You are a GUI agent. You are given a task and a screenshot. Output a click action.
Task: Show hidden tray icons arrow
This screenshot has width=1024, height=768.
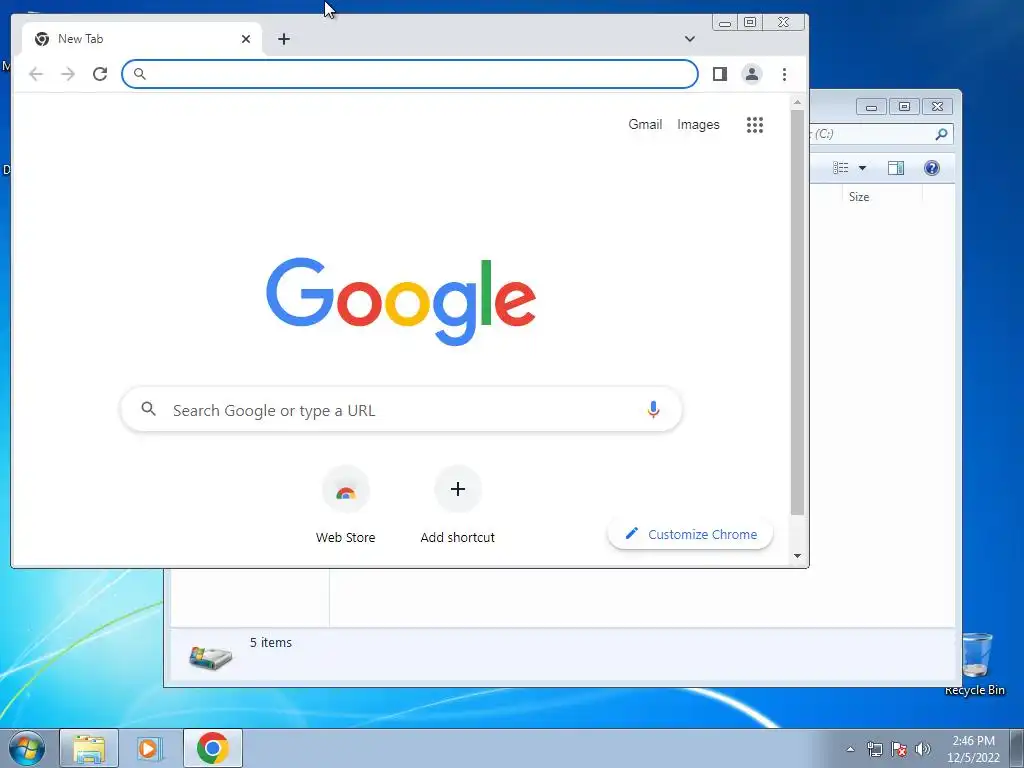click(850, 749)
